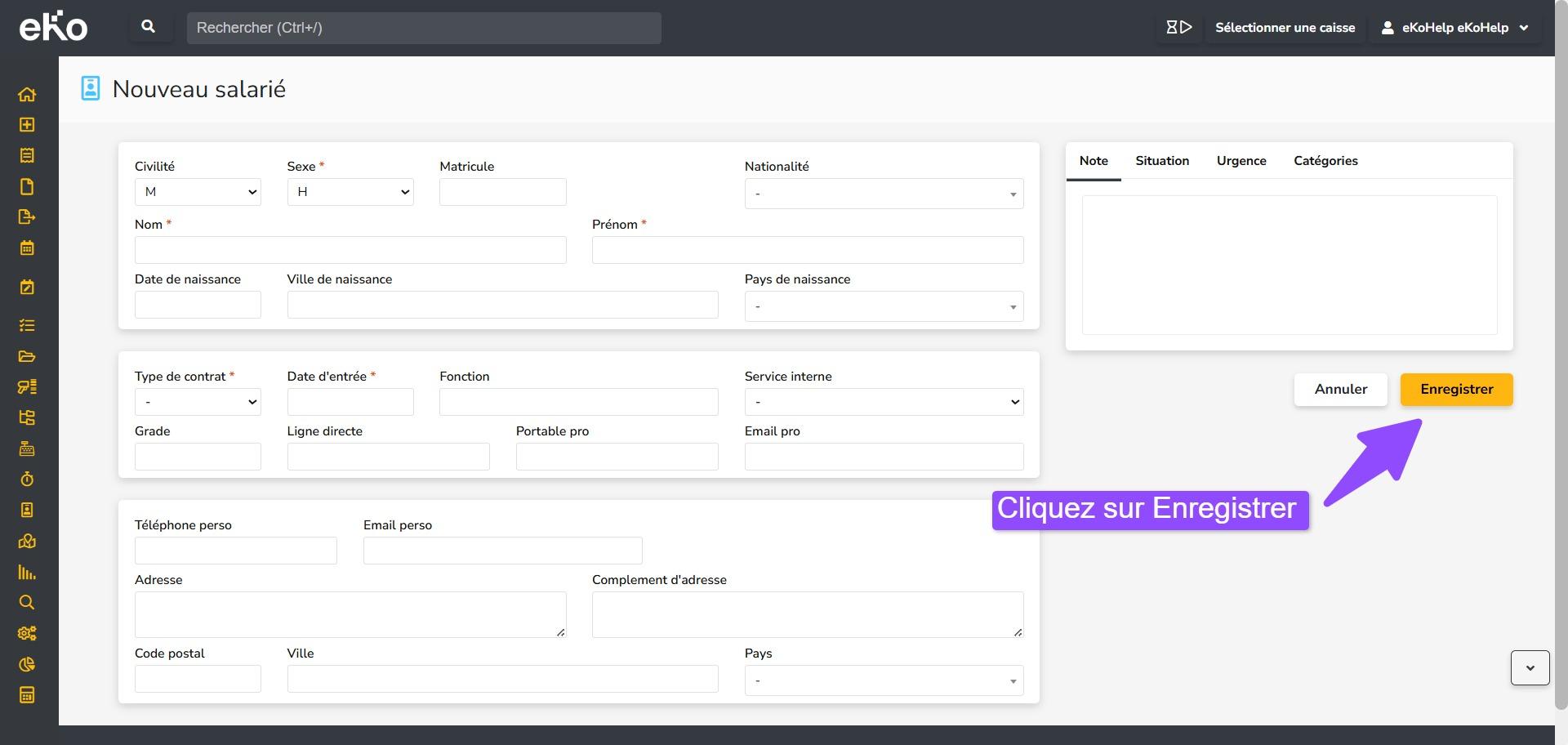The height and width of the screenshot is (745, 1568).
Task: Click the open folder sidebar icon
Action: (27, 356)
